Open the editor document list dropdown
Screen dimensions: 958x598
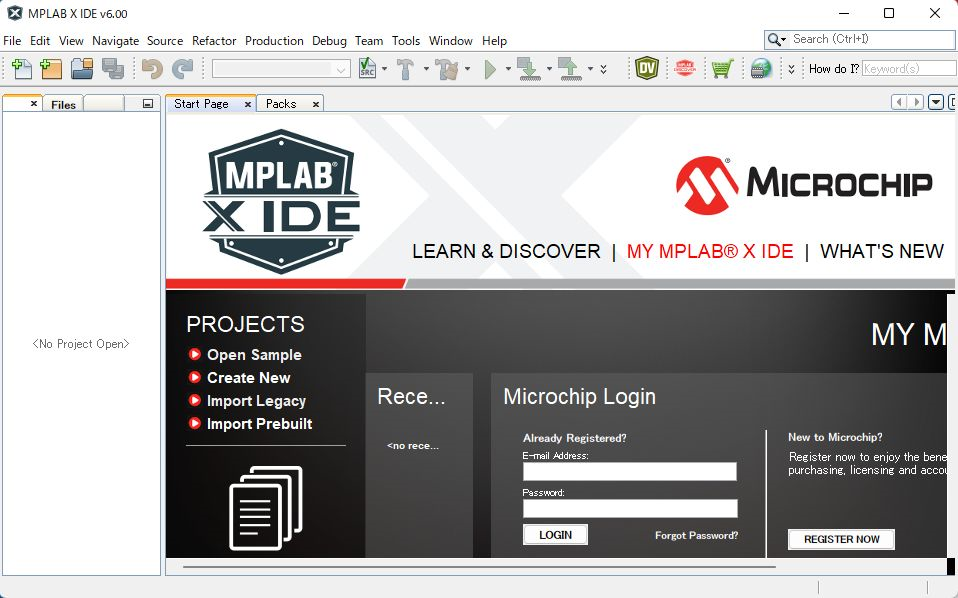pyautogui.click(x=936, y=103)
